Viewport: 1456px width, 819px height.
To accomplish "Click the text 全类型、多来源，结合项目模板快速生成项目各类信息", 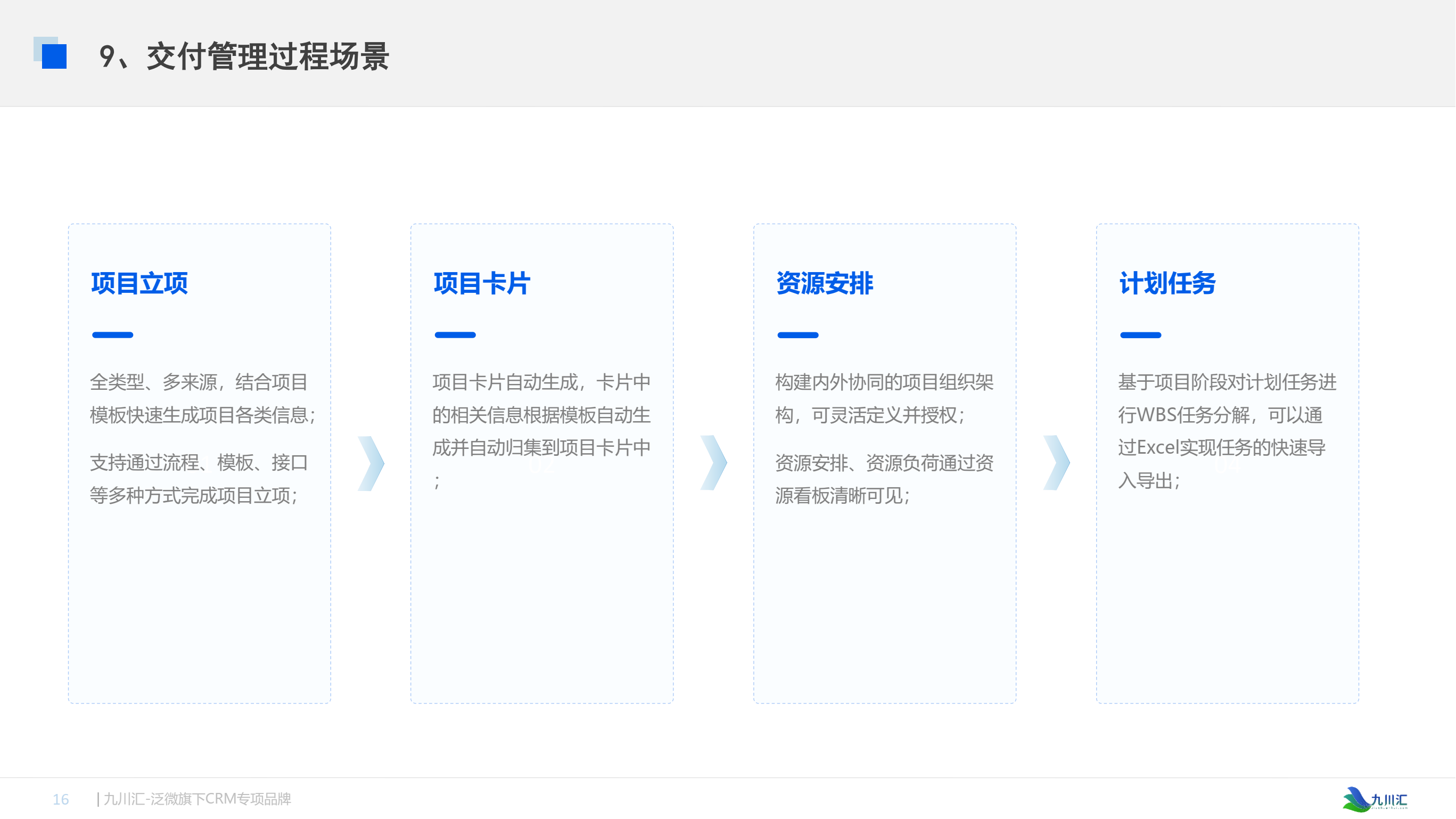I will [x=202, y=398].
